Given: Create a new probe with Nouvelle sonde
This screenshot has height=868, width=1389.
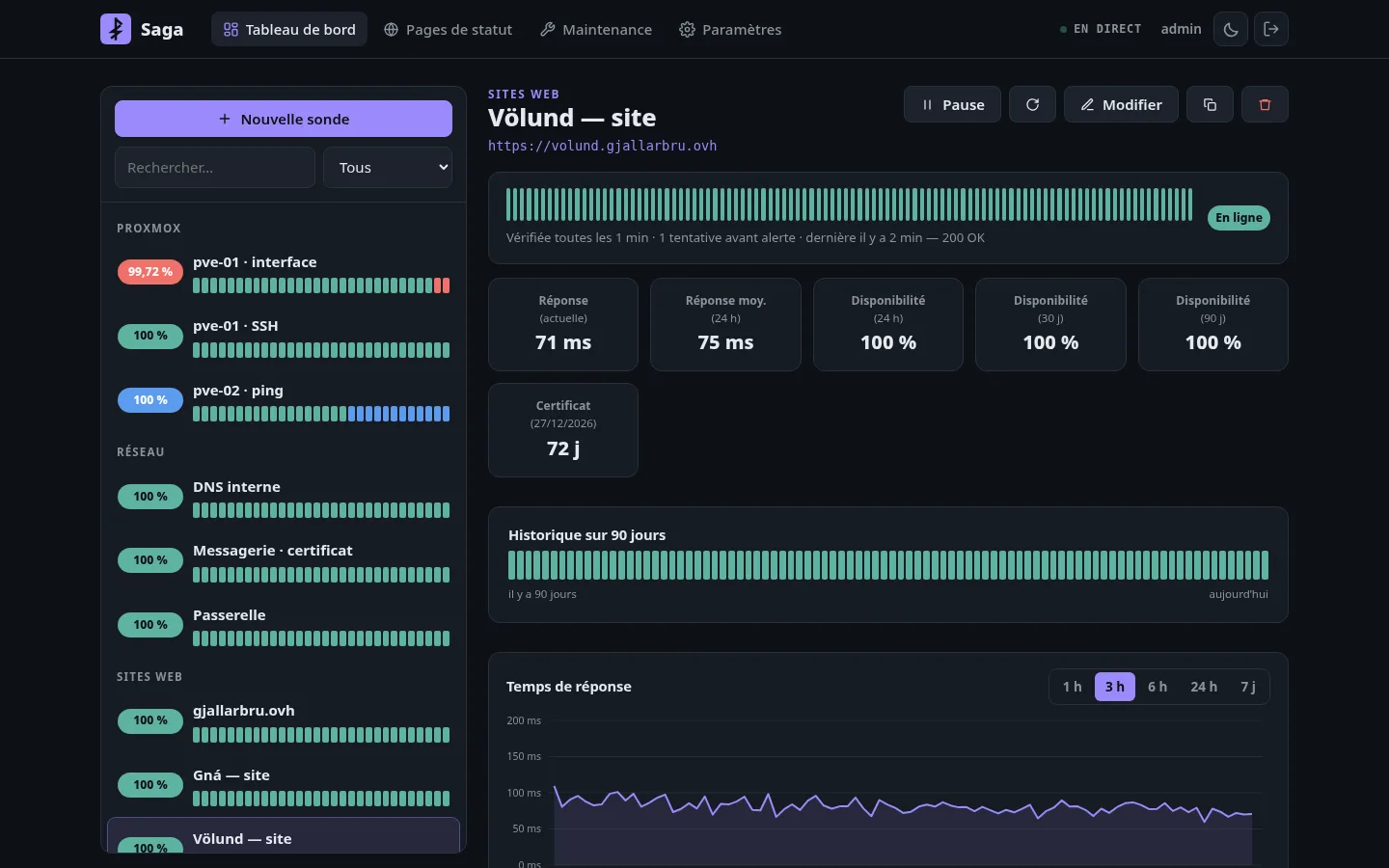Looking at the screenshot, I should (284, 119).
